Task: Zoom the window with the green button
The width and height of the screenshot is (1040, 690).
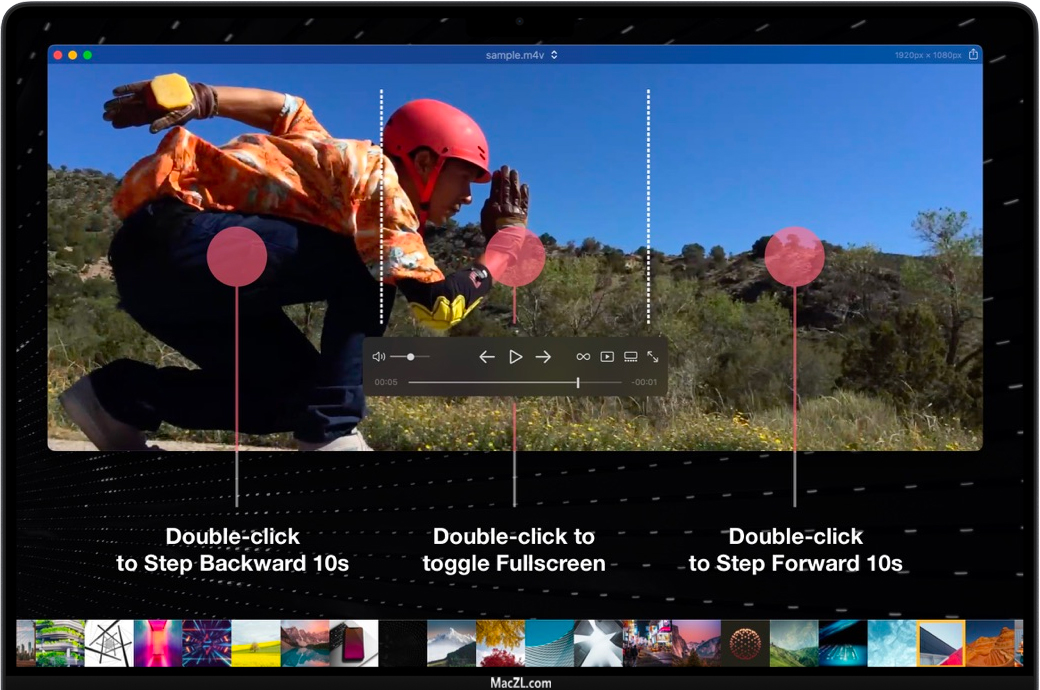Action: click(x=88, y=55)
